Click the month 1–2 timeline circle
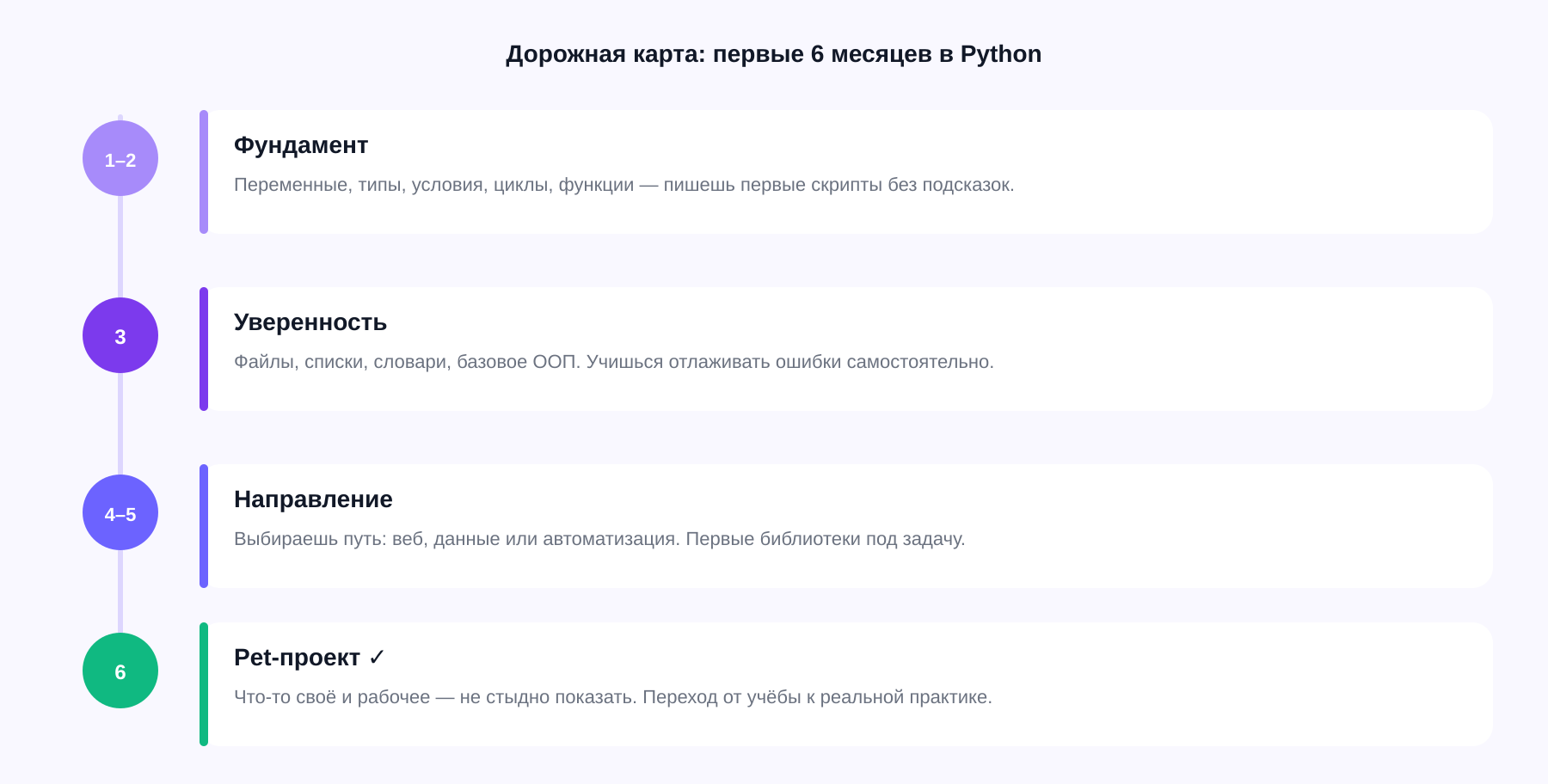 (120, 158)
